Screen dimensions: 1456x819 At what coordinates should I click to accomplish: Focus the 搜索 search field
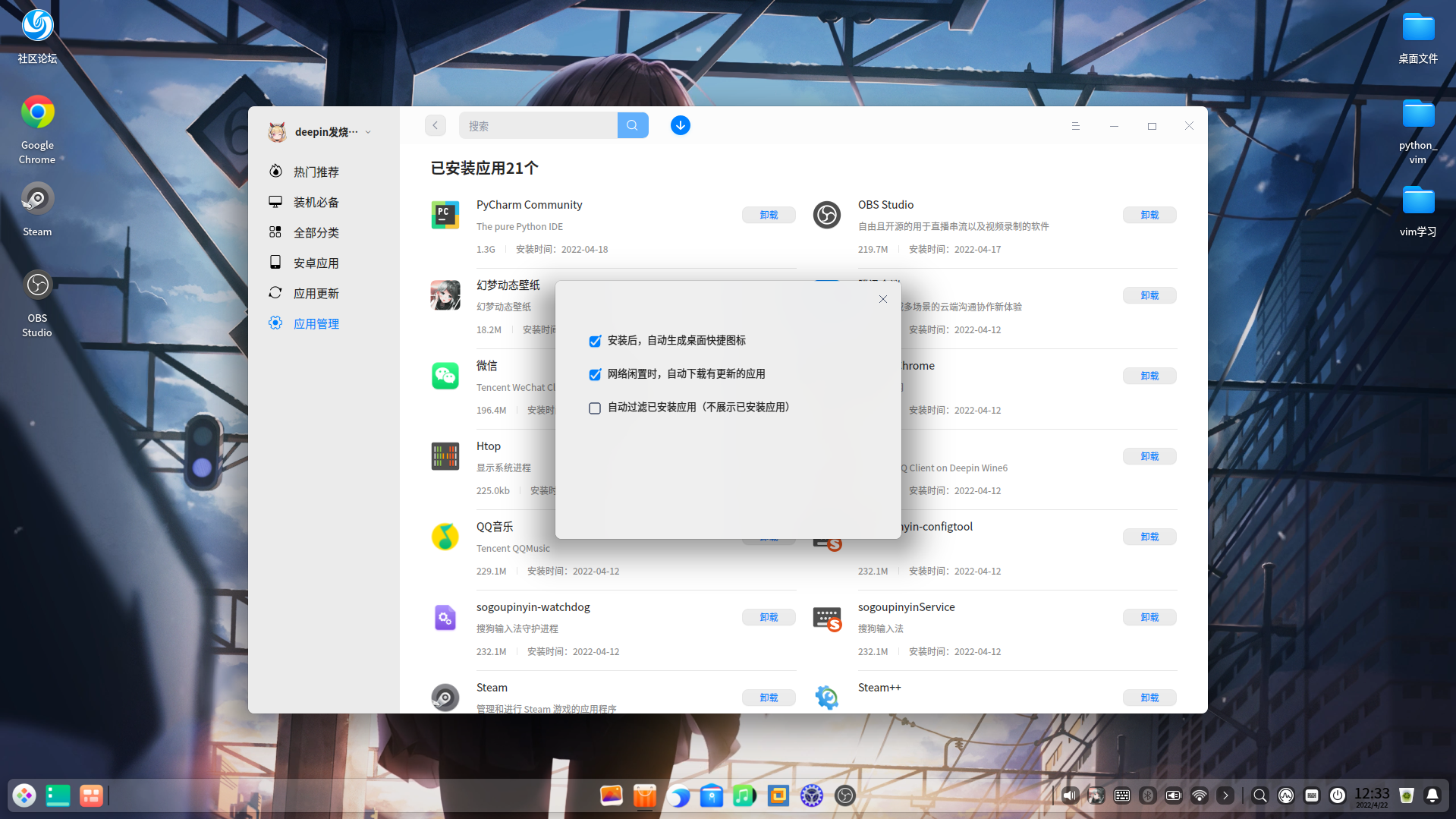tap(539, 125)
